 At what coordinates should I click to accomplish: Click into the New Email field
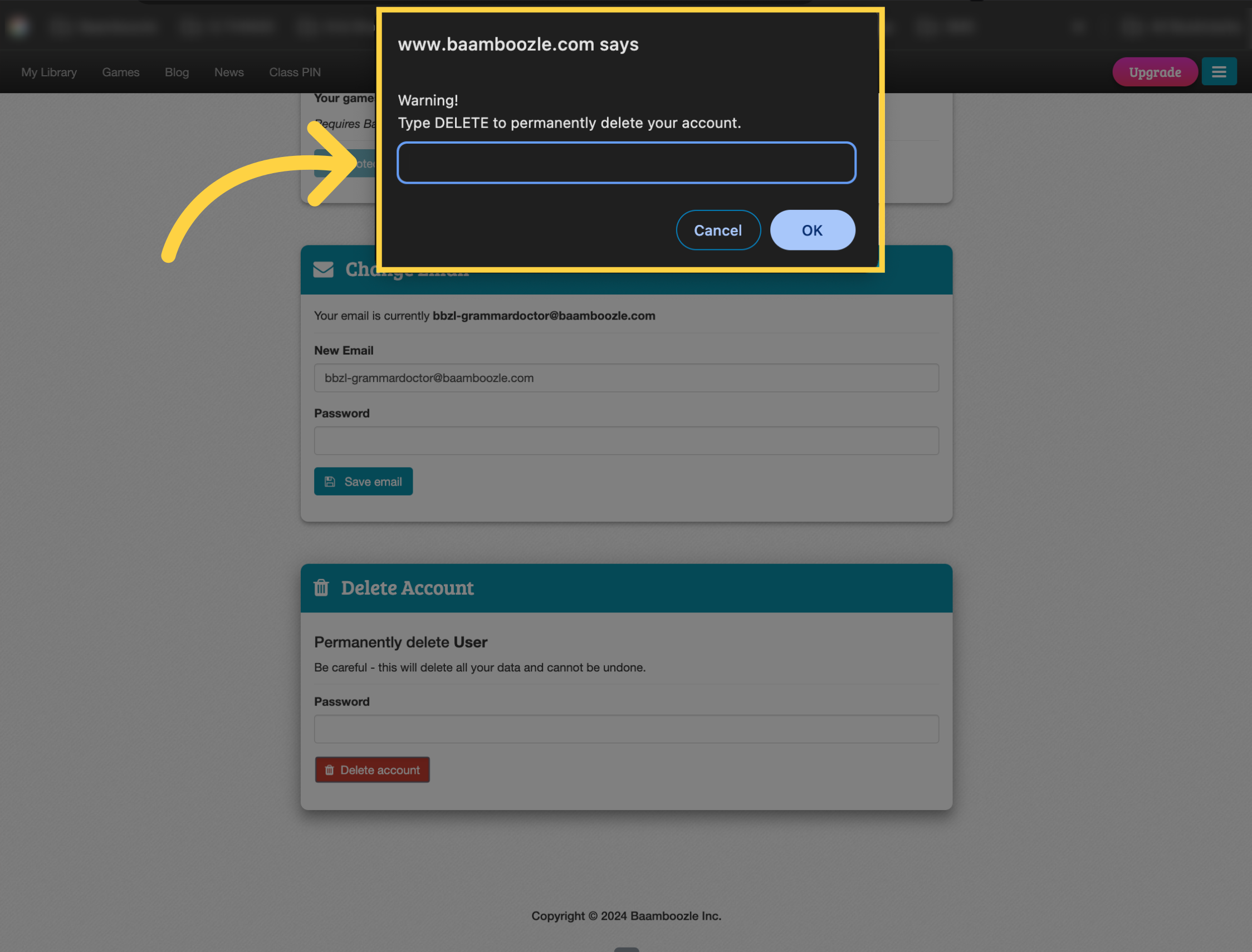pos(627,378)
